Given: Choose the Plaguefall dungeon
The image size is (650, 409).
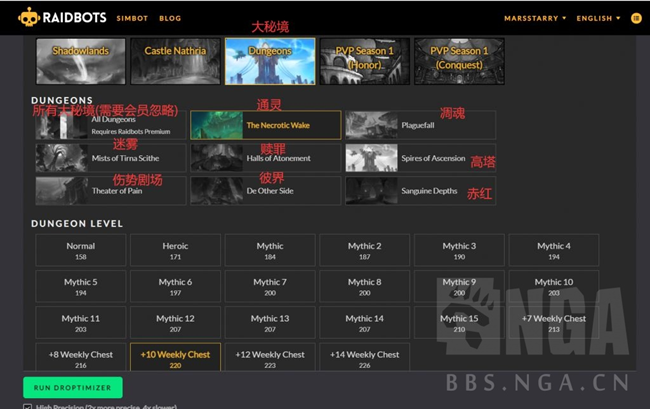Looking at the screenshot, I should pyautogui.click(x=420, y=125).
